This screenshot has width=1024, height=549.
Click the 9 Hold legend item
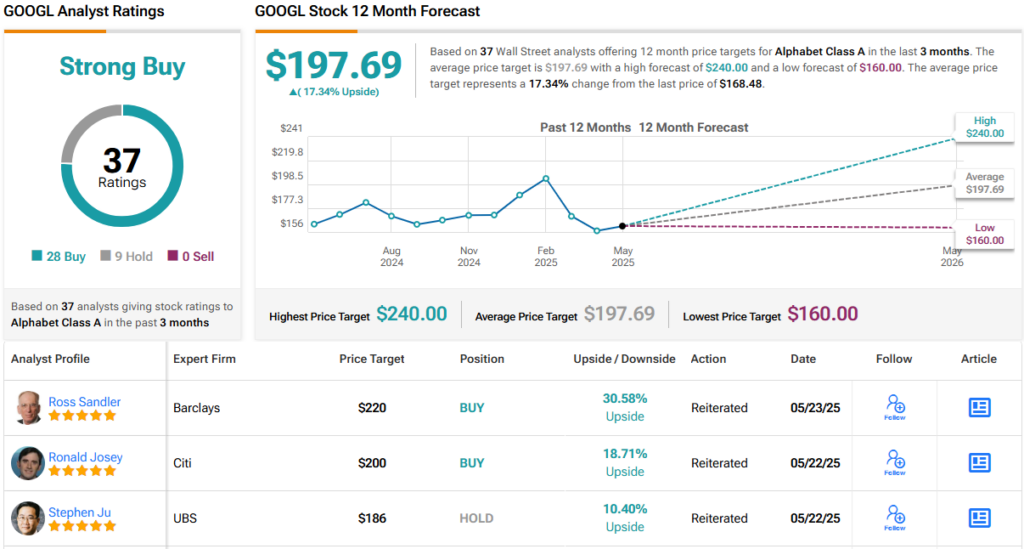(x=127, y=257)
